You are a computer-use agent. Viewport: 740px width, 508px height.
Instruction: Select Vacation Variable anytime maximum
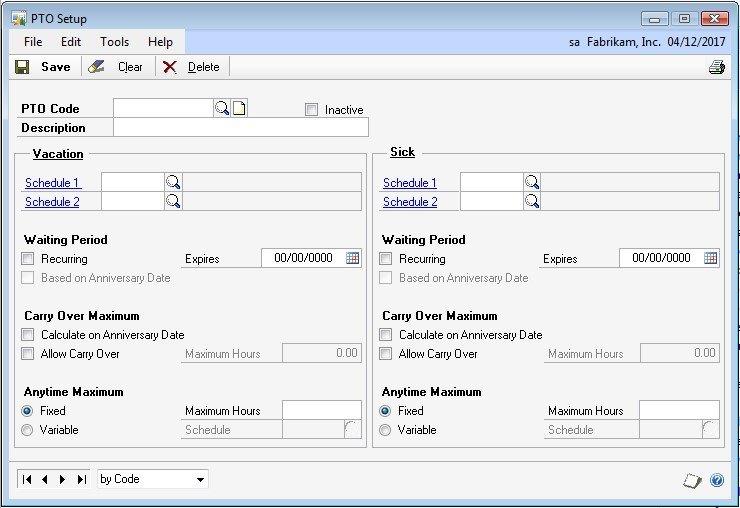[27, 430]
